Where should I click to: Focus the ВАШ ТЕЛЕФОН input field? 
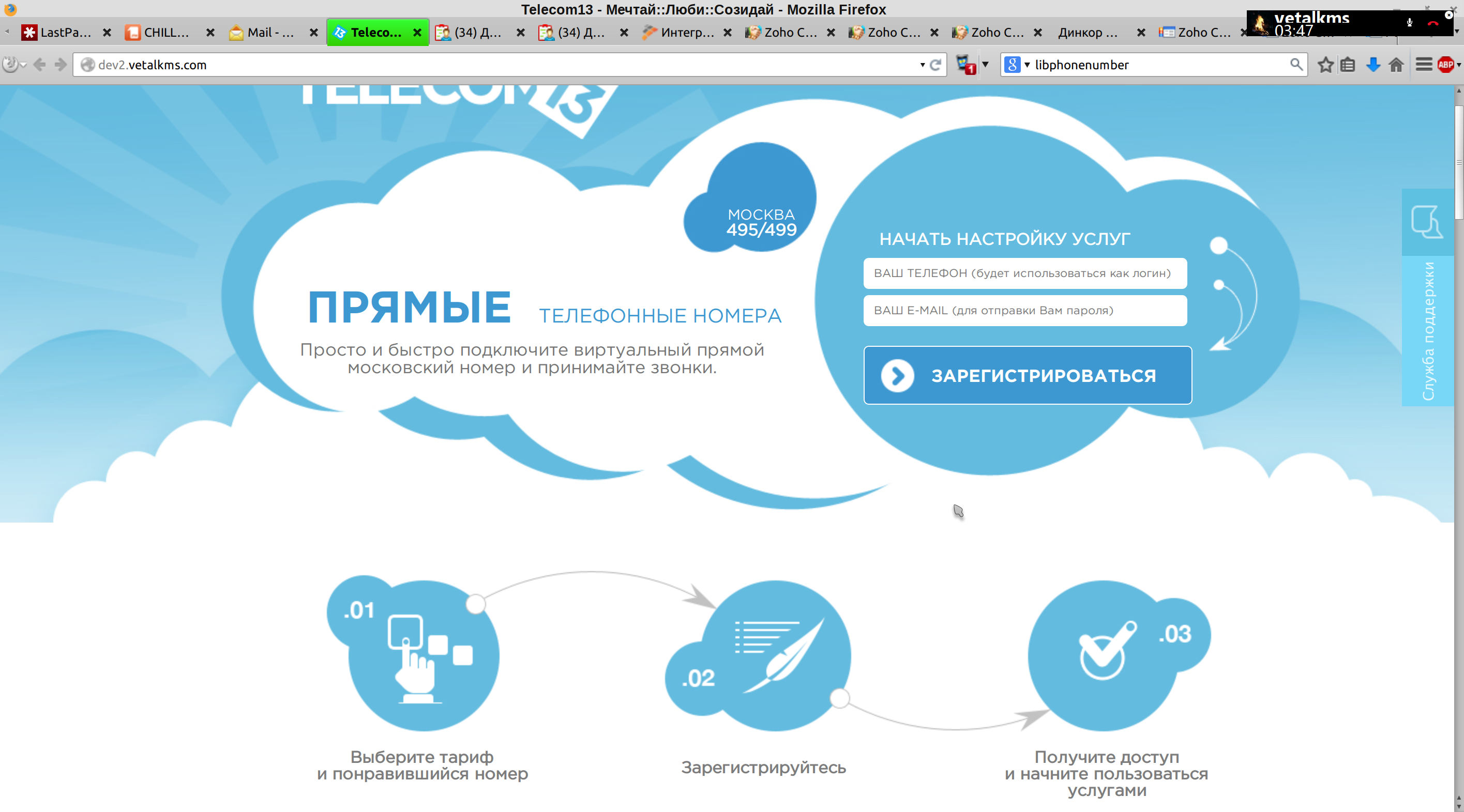click(1025, 273)
